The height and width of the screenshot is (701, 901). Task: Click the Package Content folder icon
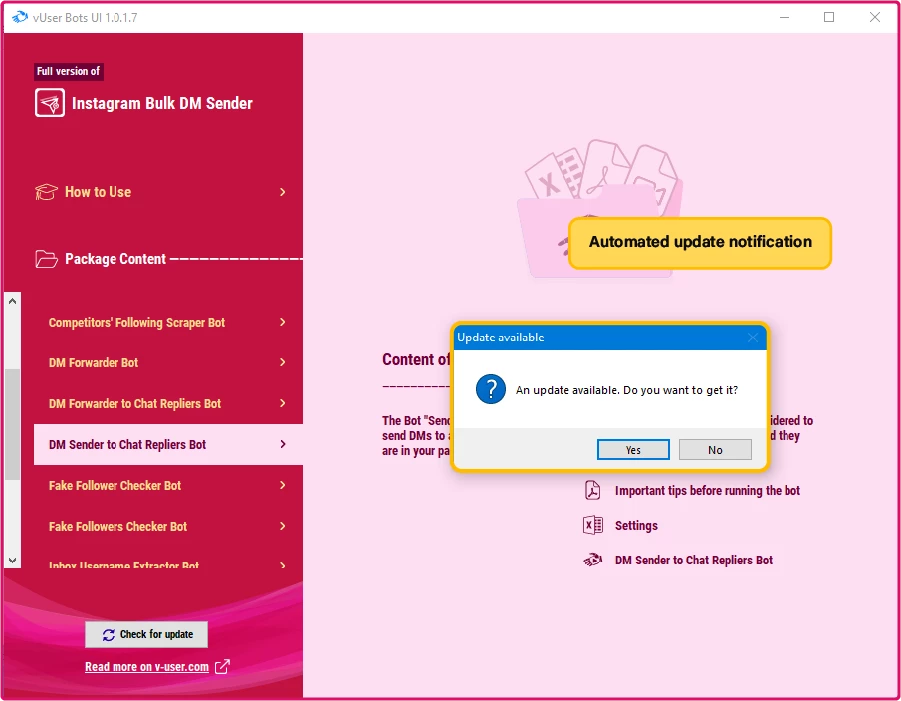coord(46,259)
